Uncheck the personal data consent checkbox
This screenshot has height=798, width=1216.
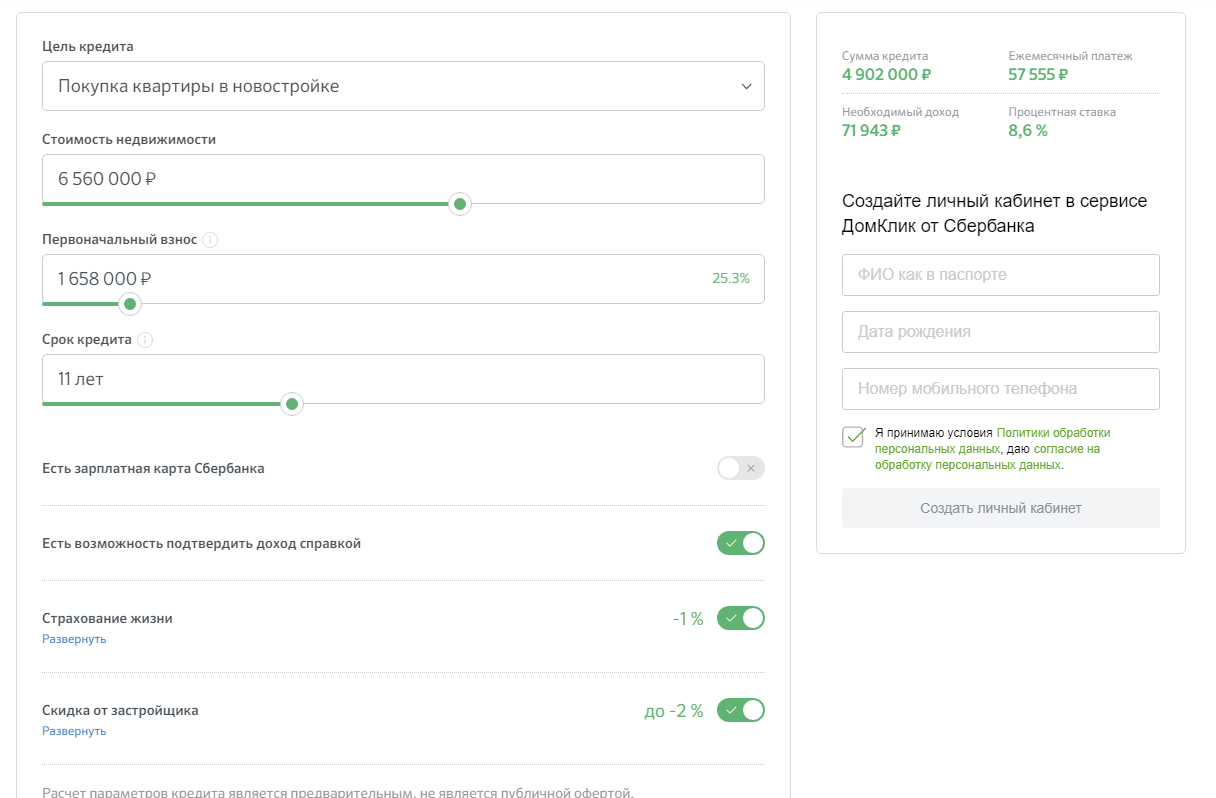coord(853,437)
